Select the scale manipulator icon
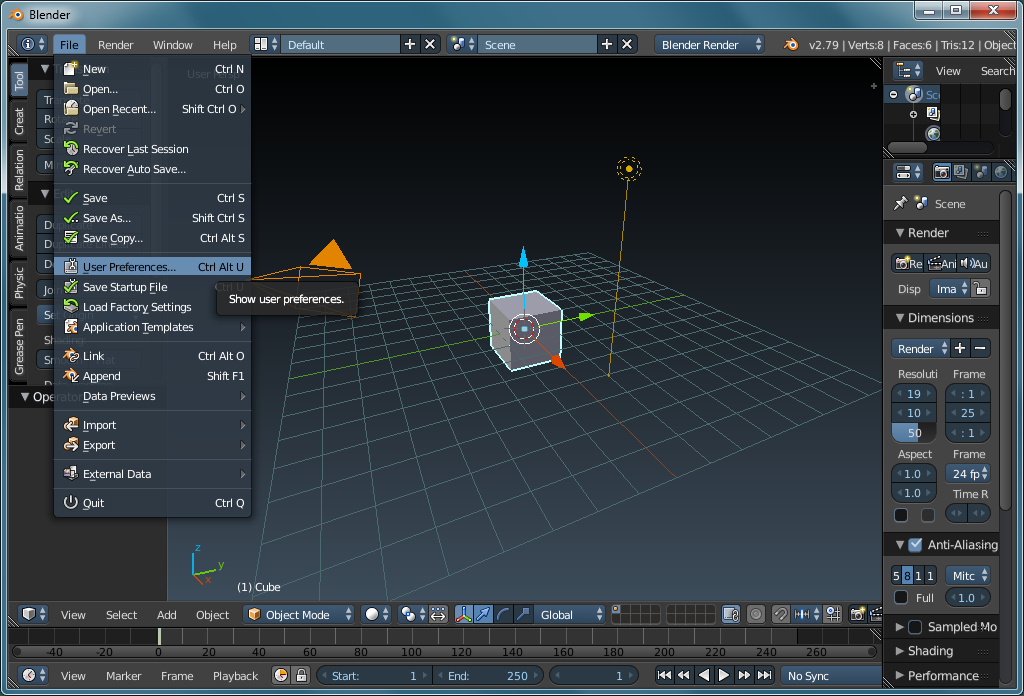 (x=523, y=614)
